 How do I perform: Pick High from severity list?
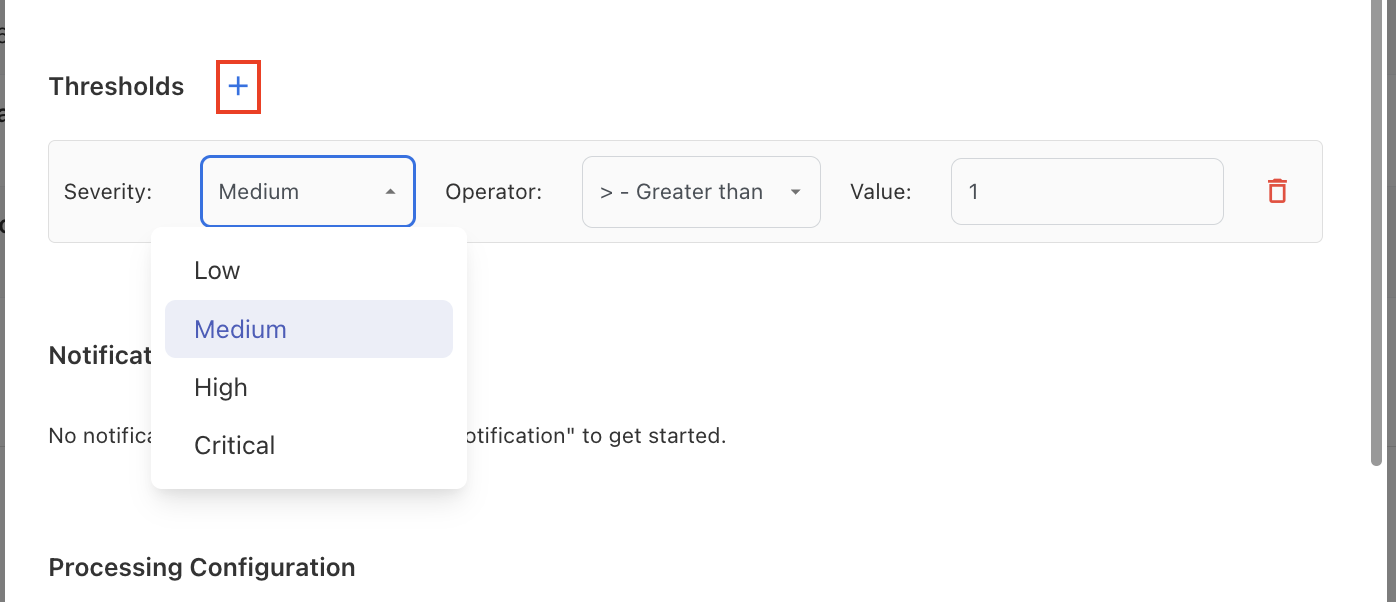[221, 387]
